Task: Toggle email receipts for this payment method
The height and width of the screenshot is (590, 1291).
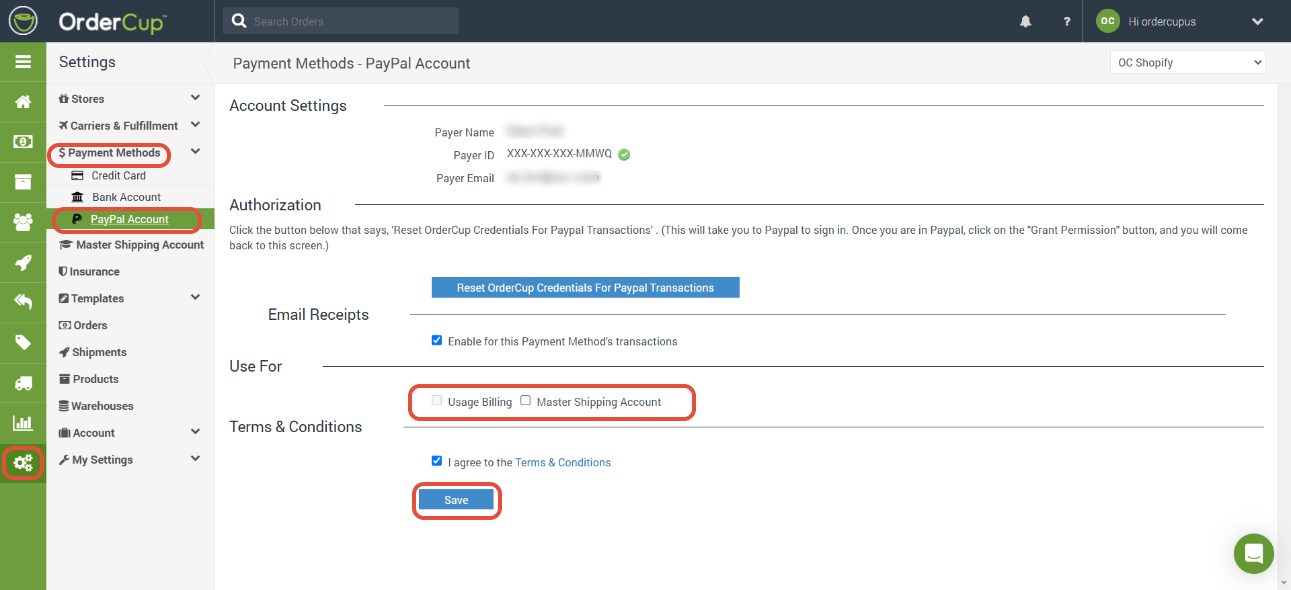Action: coord(437,340)
